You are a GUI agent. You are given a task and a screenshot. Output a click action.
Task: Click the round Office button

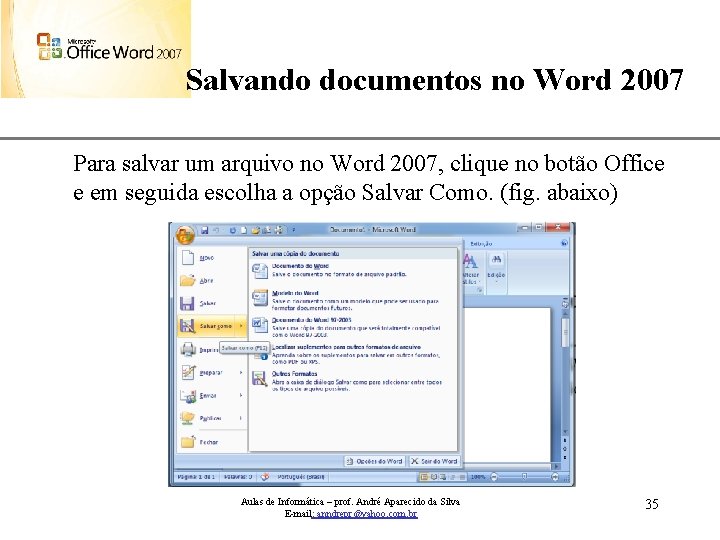(x=185, y=235)
